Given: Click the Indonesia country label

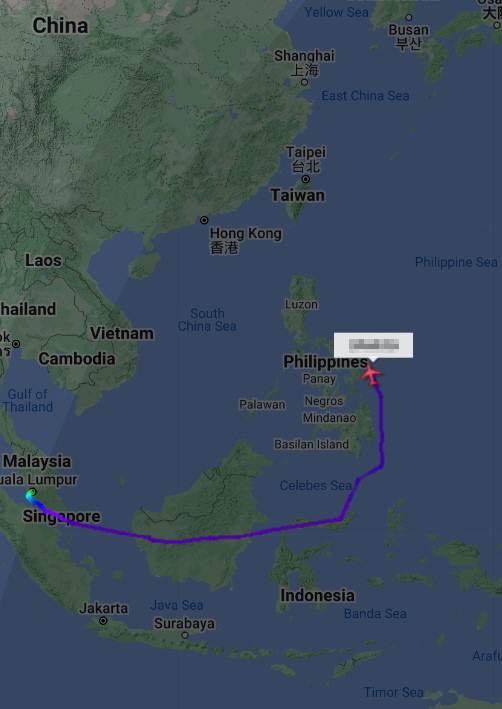Looking at the screenshot, I should tap(317, 596).
